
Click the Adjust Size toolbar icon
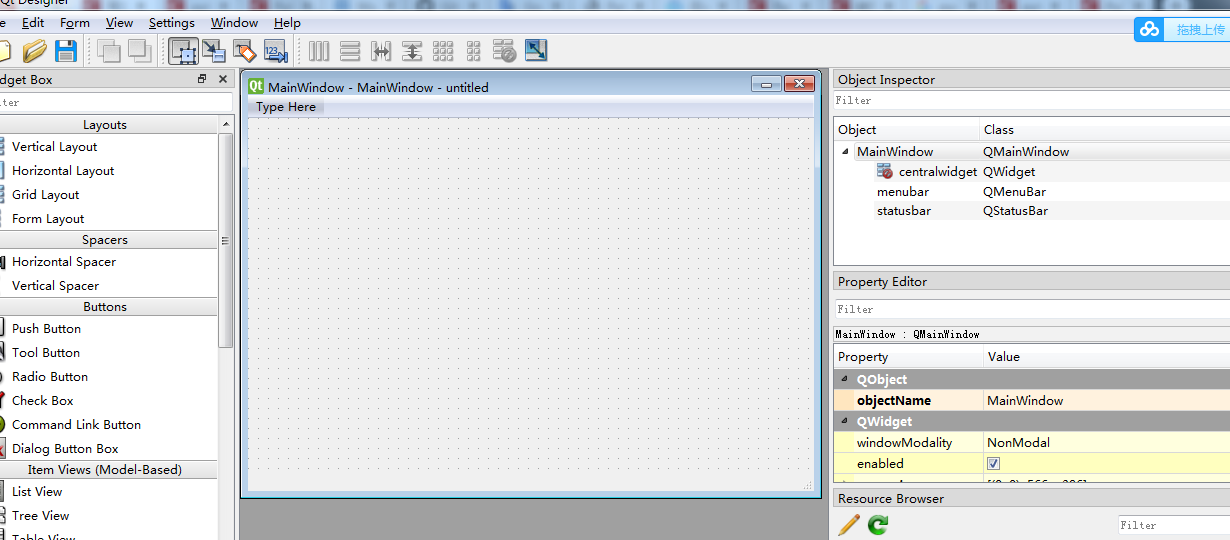(536, 51)
